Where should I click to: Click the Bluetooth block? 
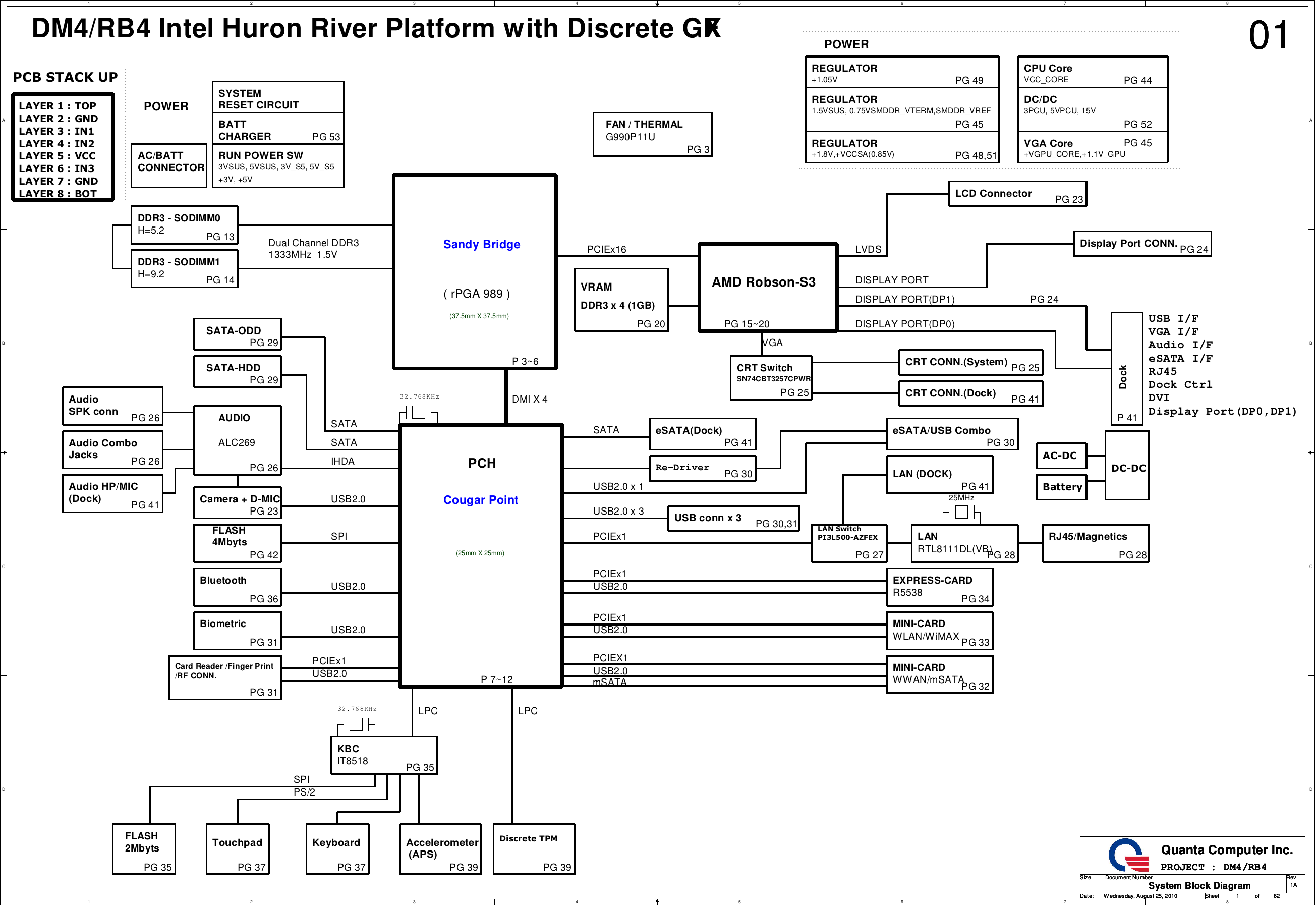[x=237, y=588]
